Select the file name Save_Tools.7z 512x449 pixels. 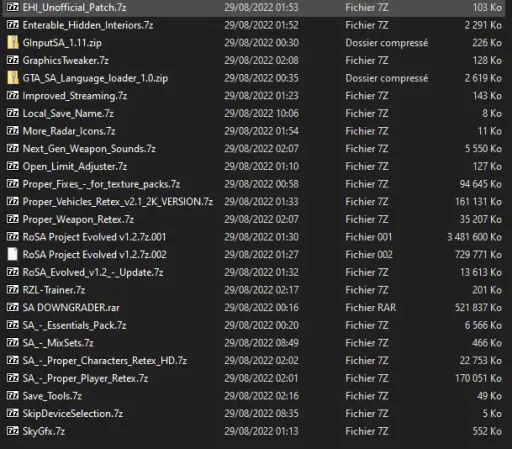tap(52, 396)
